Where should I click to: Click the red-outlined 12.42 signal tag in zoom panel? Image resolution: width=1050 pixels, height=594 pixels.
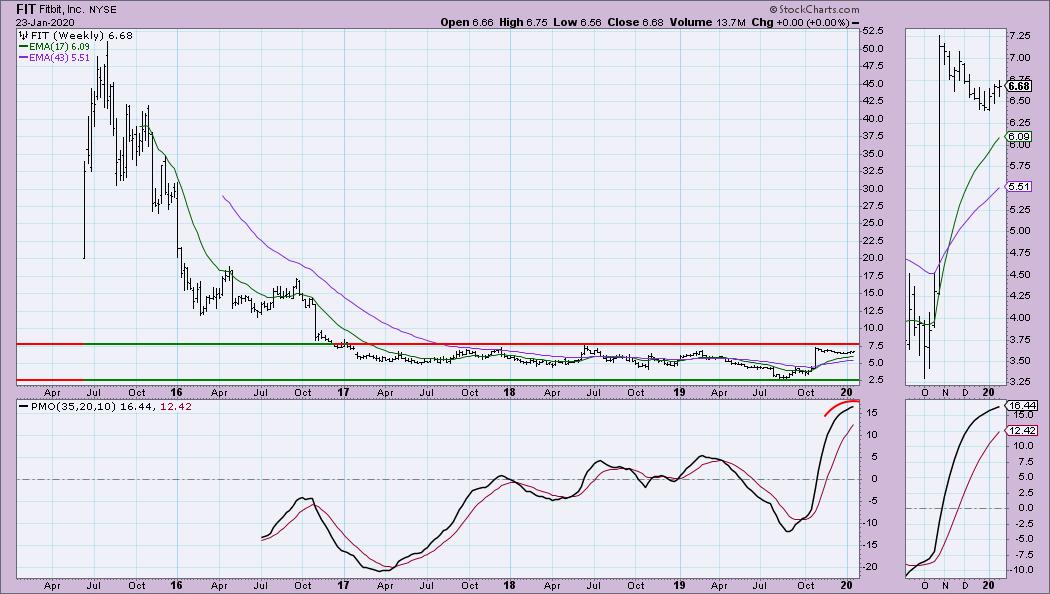[1021, 431]
